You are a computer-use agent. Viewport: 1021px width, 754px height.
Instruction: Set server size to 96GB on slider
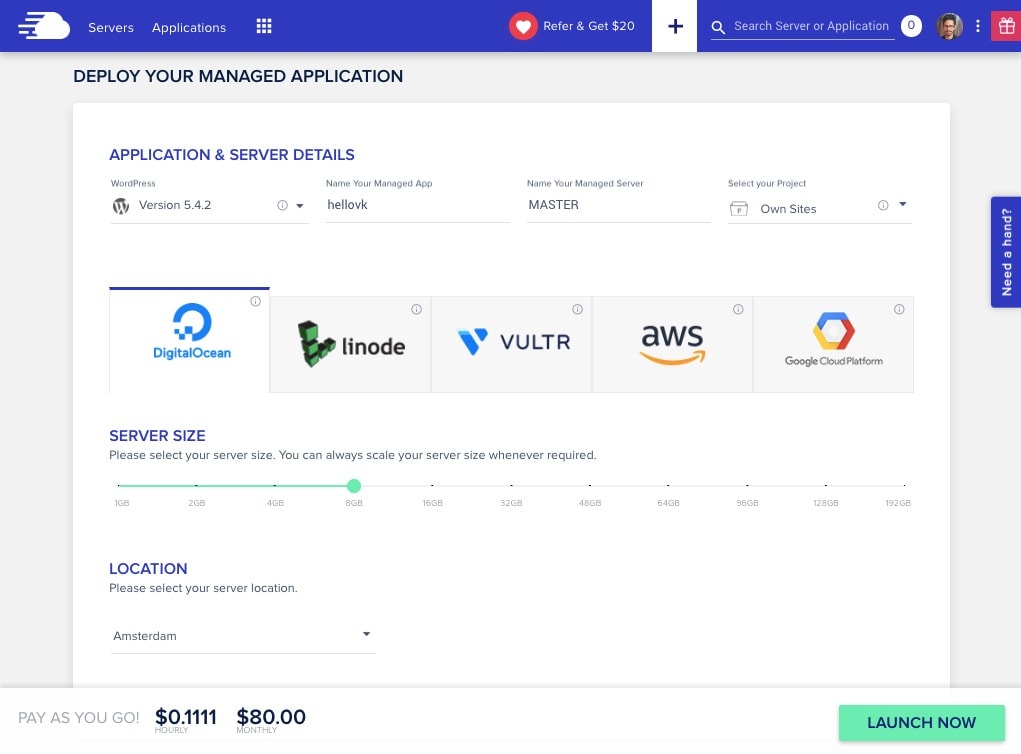747,486
